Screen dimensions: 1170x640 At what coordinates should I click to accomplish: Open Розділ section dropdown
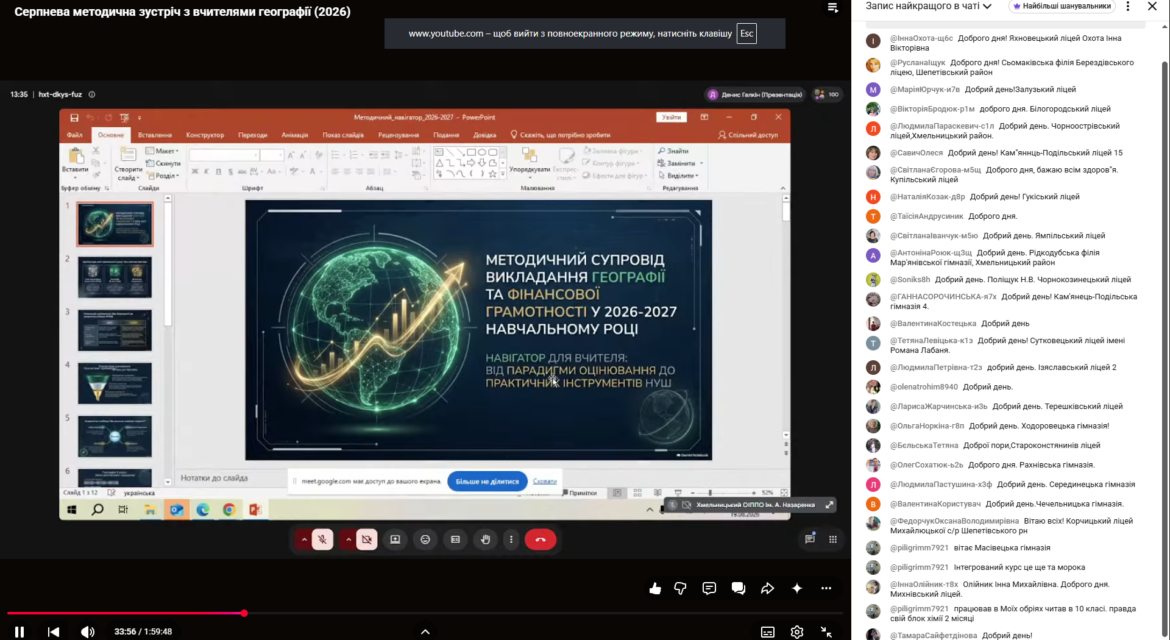pyautogui.click(x=163, y=176)
